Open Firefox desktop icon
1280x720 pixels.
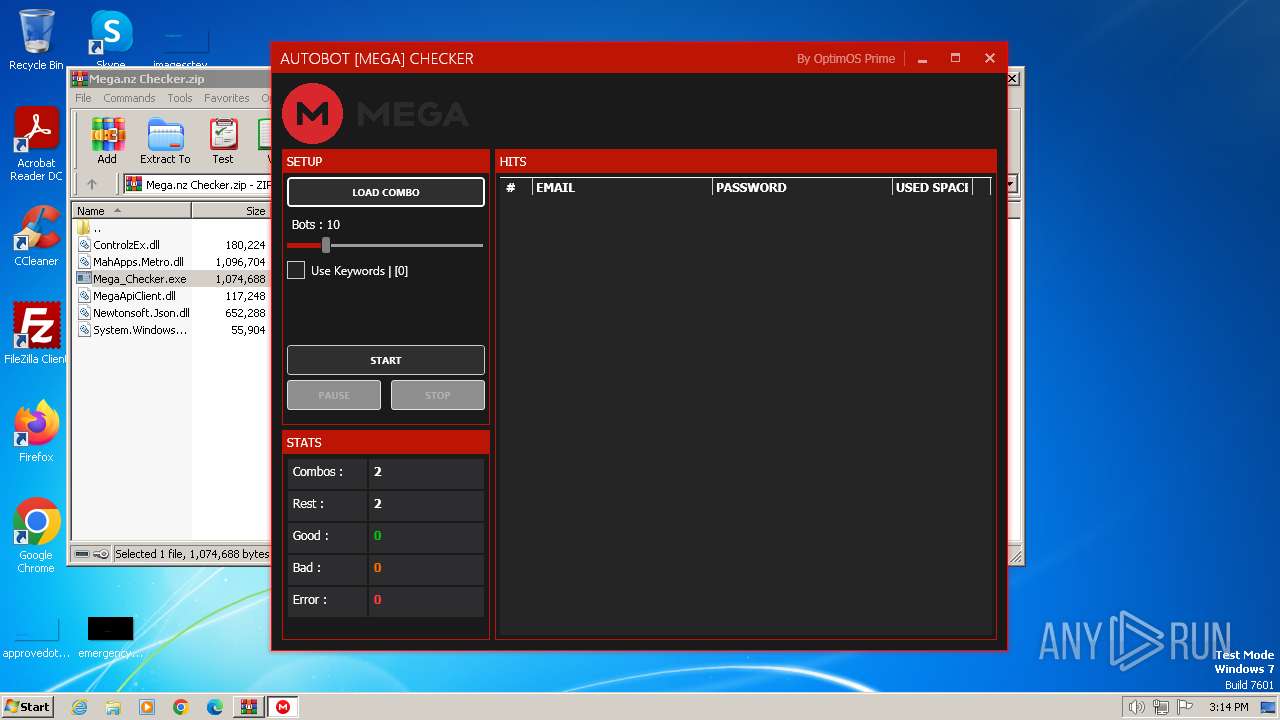point(36,432)
